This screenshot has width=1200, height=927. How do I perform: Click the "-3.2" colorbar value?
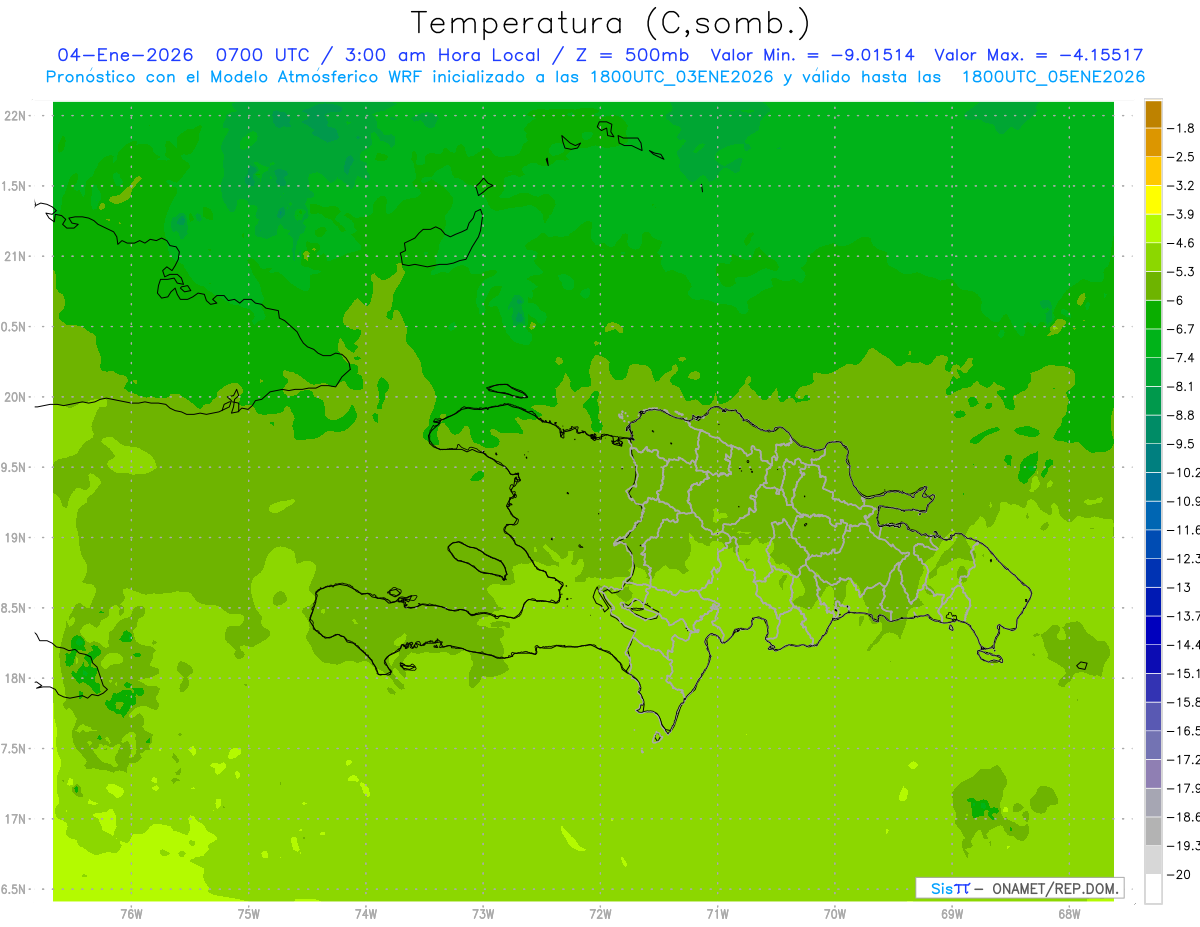click(x=1182, y=185)
